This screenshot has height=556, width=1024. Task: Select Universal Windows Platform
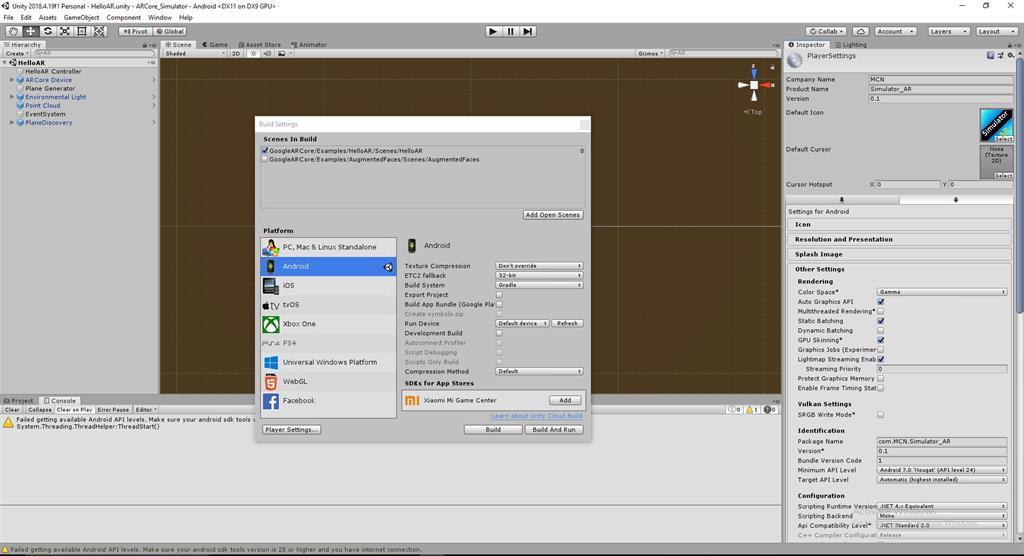tap(328, 362)
